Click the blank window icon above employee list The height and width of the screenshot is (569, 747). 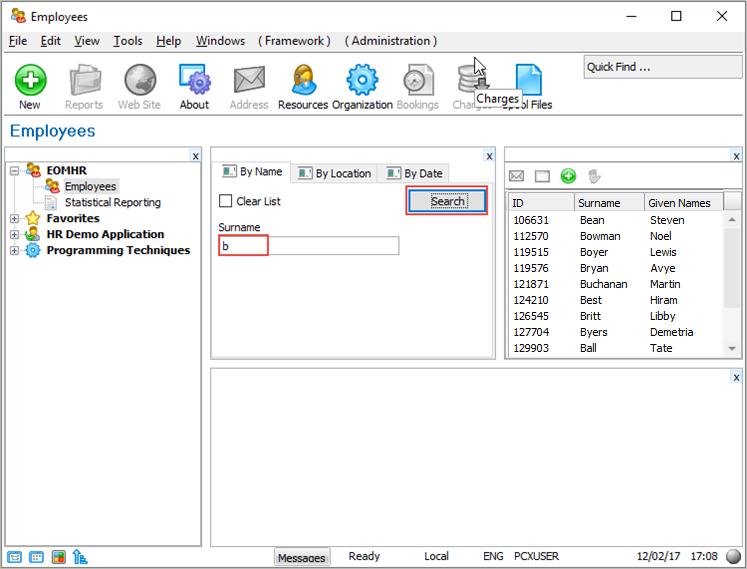(542, 176)
